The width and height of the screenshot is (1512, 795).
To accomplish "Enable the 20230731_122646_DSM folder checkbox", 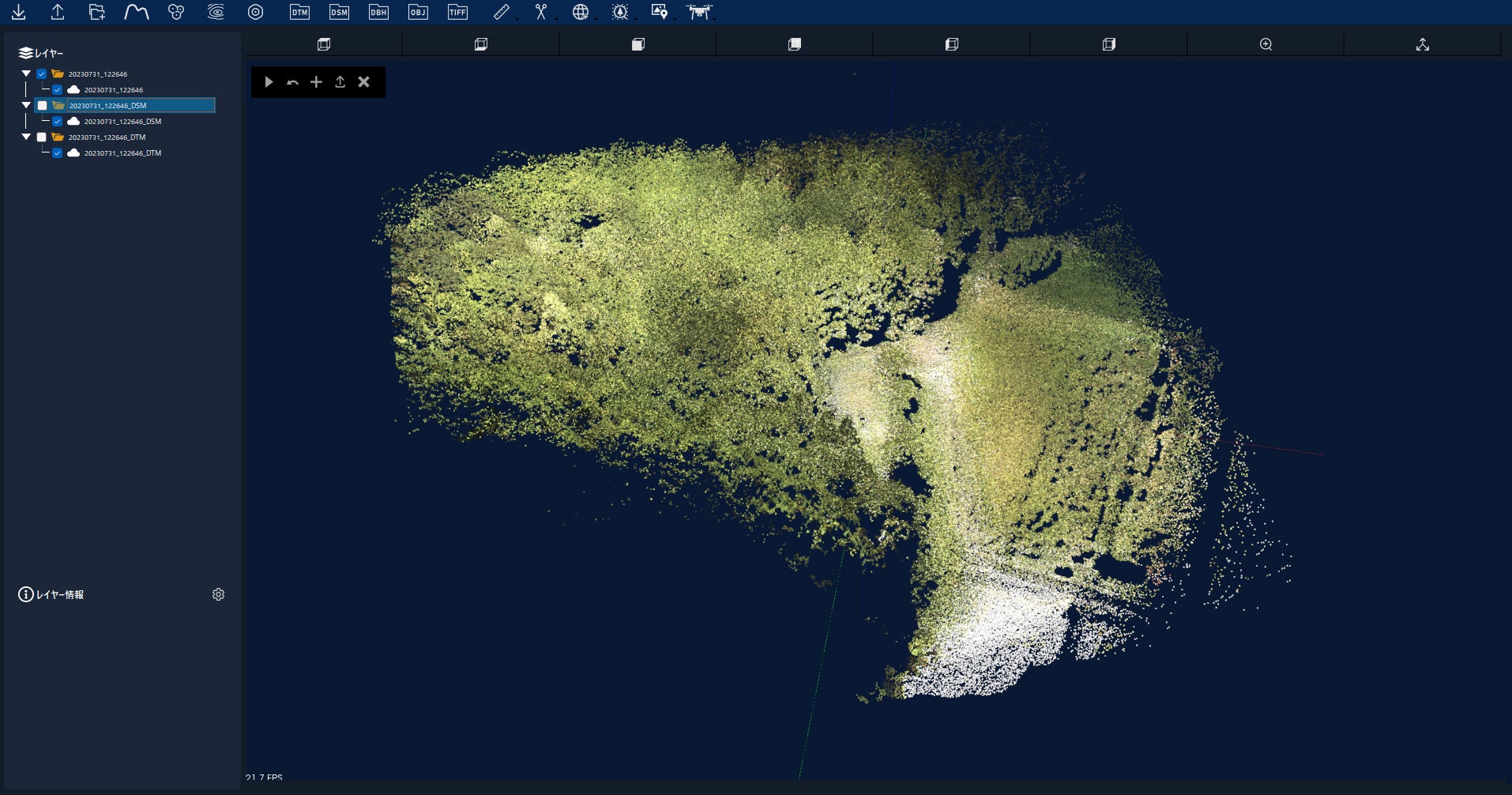I will 43,105.
